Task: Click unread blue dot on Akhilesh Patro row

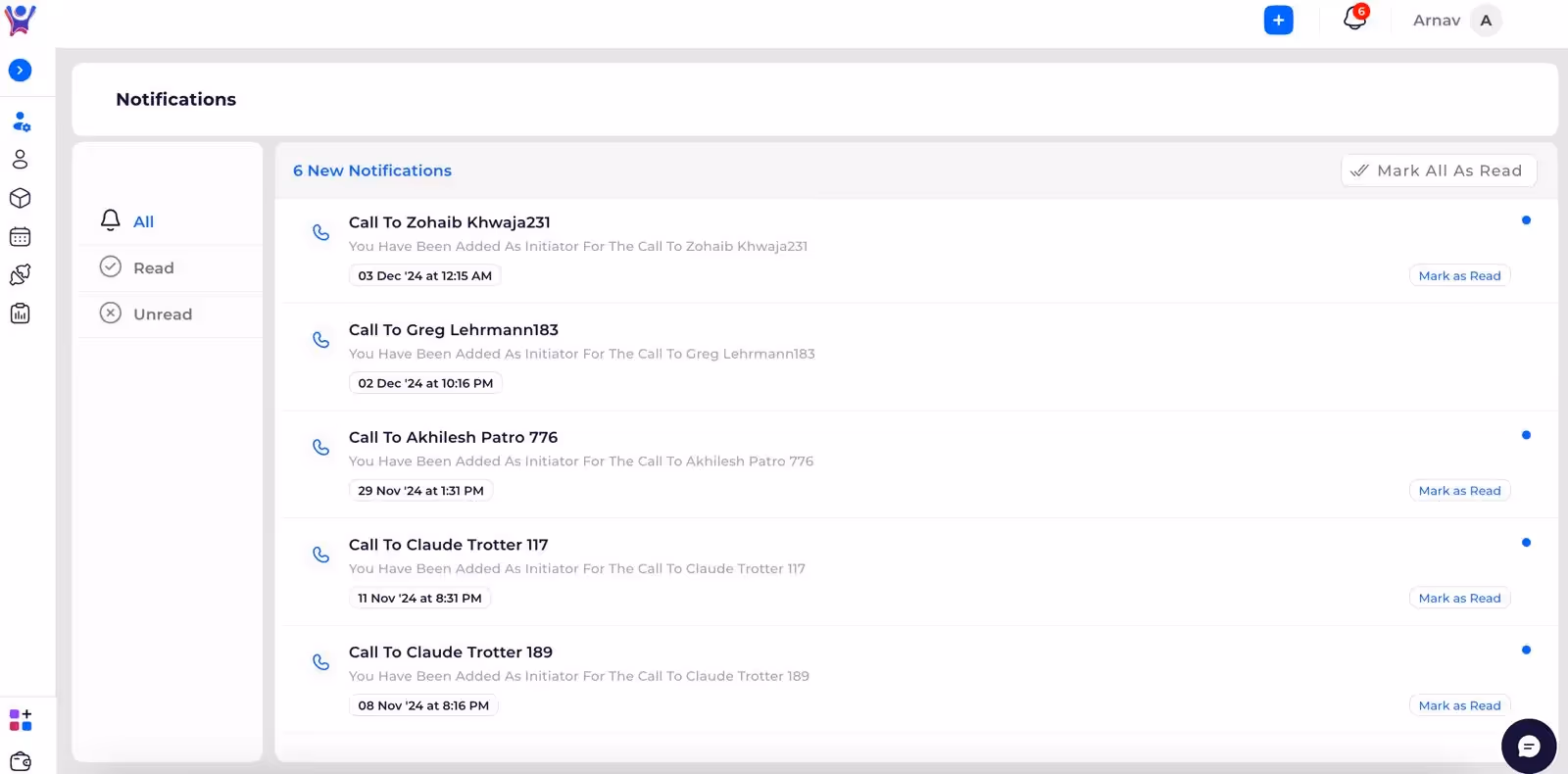Action: 1526,435
